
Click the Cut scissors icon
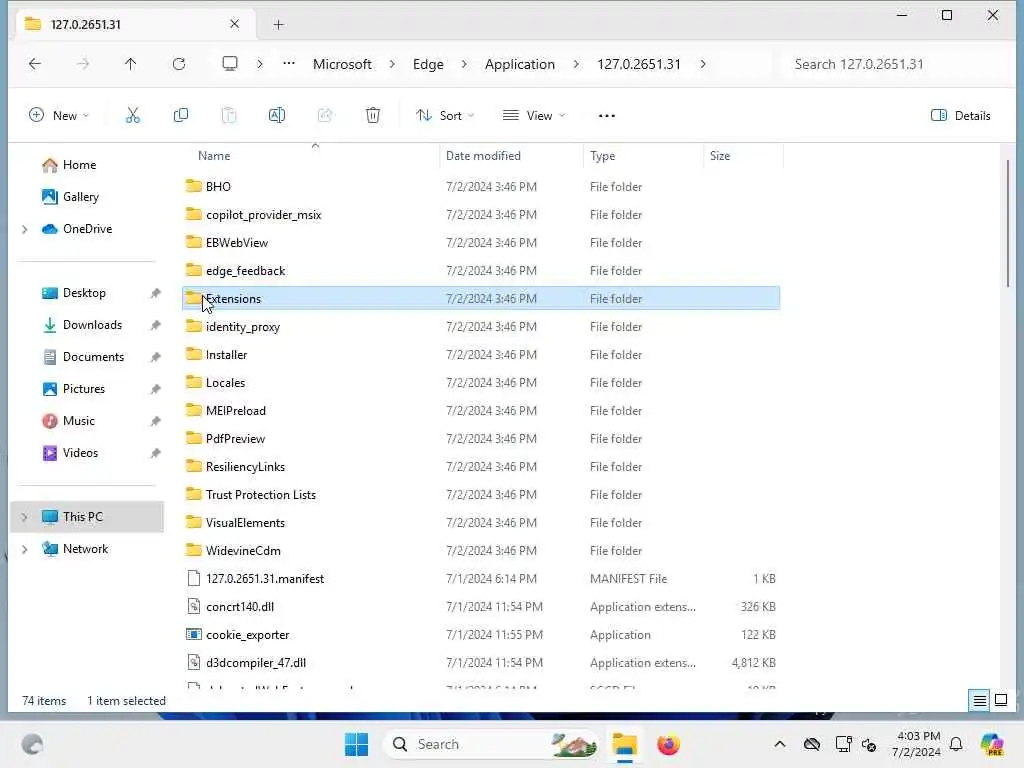click(133, 116)
